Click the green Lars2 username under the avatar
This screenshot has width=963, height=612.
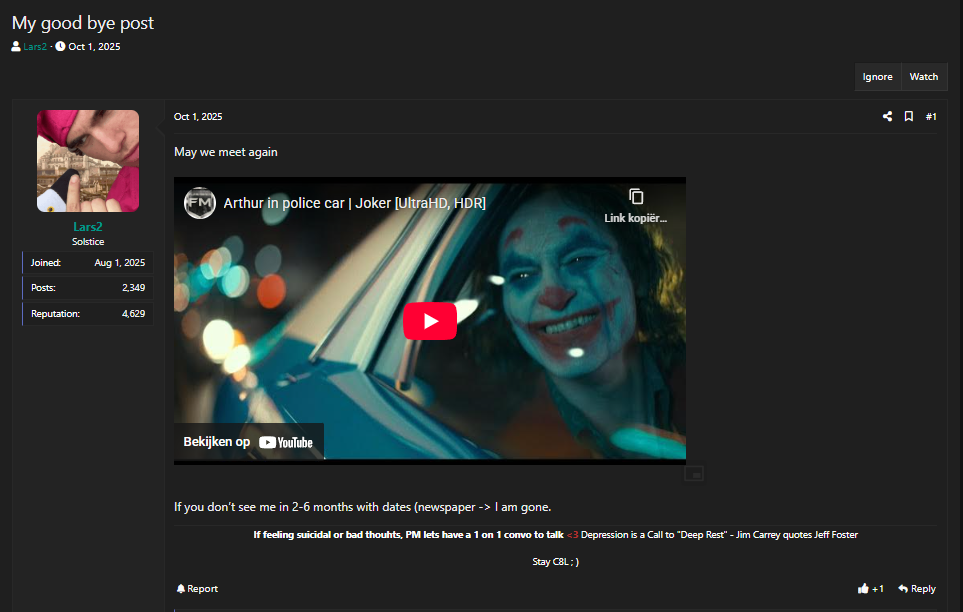(x=88, y=227)
